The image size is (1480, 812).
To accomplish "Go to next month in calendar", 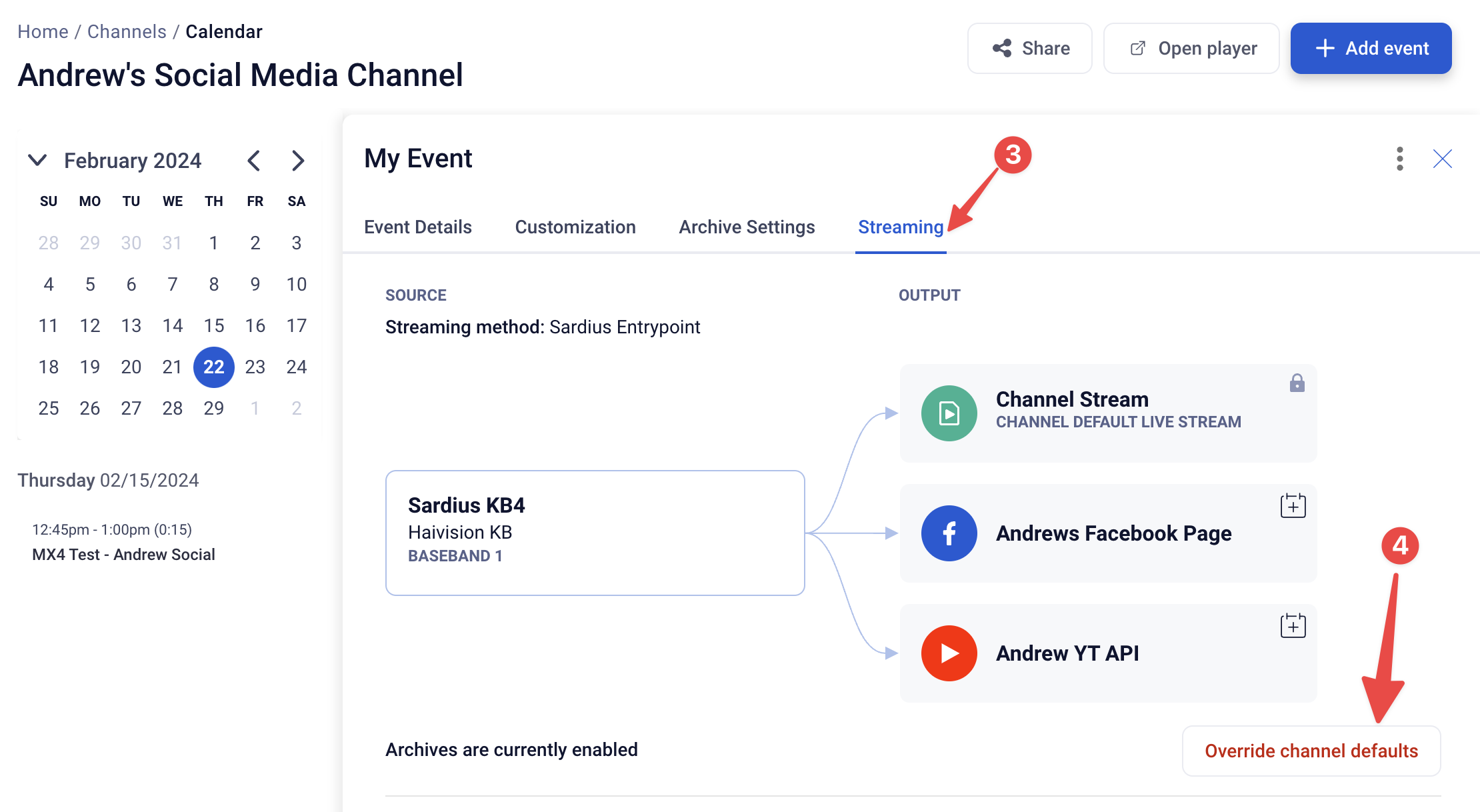I will click(298, 161).
